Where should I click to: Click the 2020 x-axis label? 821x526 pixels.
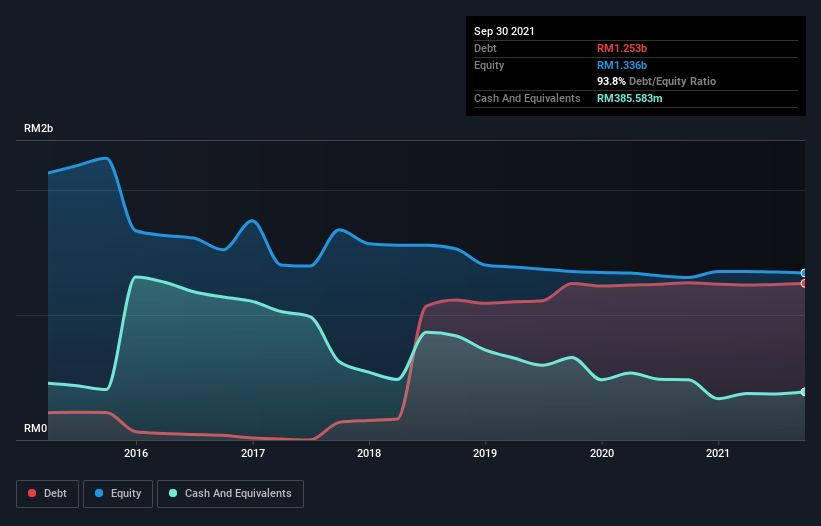(x=602, y=453)
